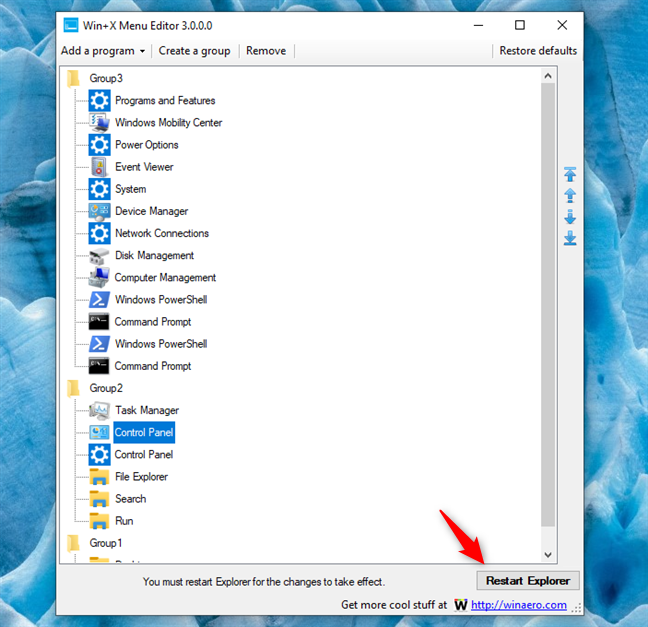Image resolution: width=648 pixels, height=627 pixels.
Task: Maximize the Win+X Menu Editor window
Action: point(520,25)
